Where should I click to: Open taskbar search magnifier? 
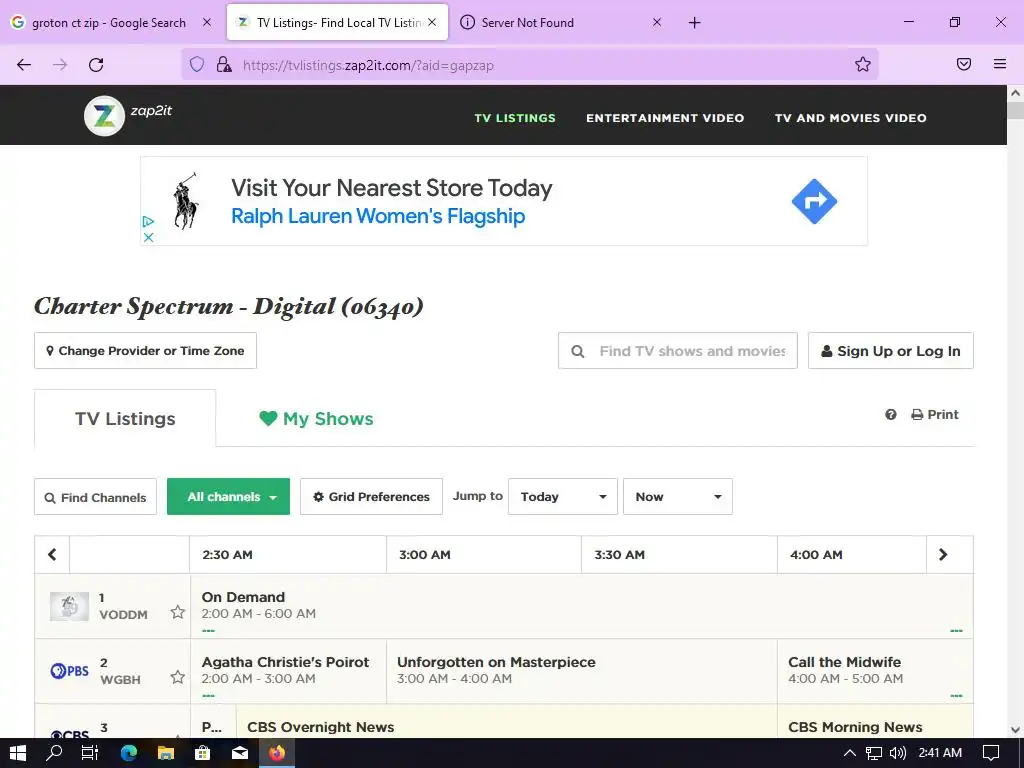pyautogui.click(x=54, y=753)
